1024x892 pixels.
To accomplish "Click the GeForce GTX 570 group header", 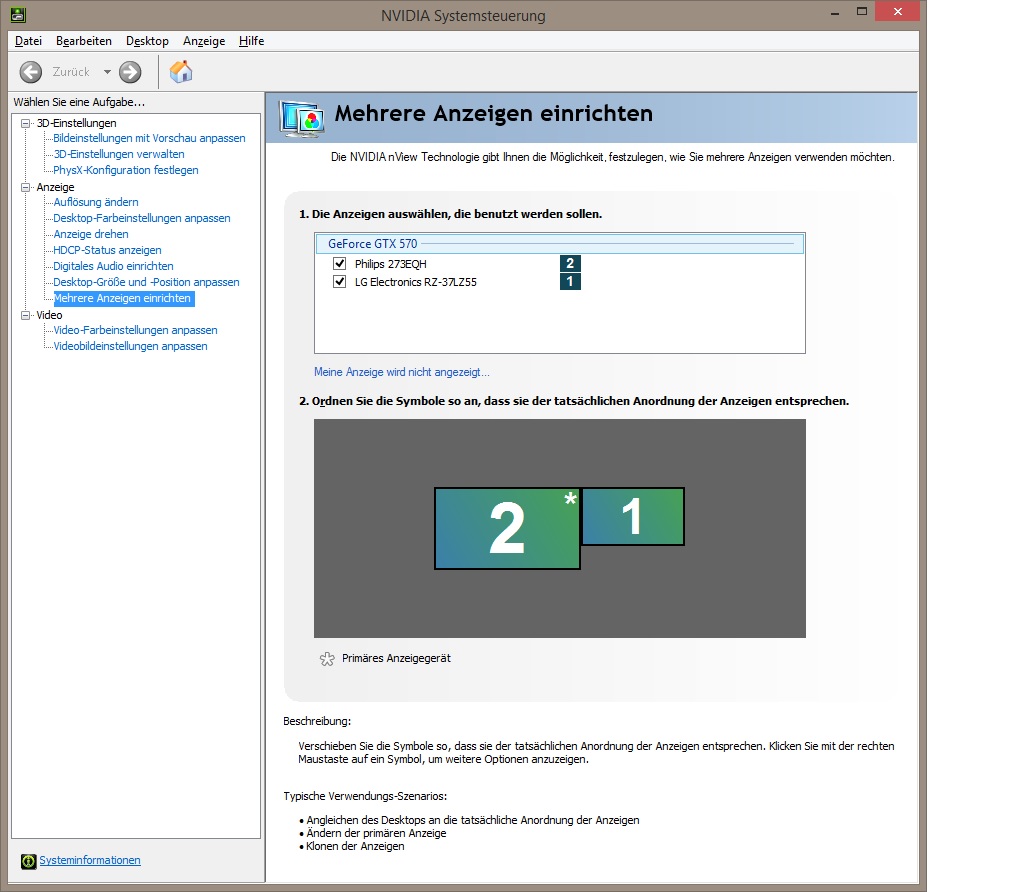I will (559, 244).
